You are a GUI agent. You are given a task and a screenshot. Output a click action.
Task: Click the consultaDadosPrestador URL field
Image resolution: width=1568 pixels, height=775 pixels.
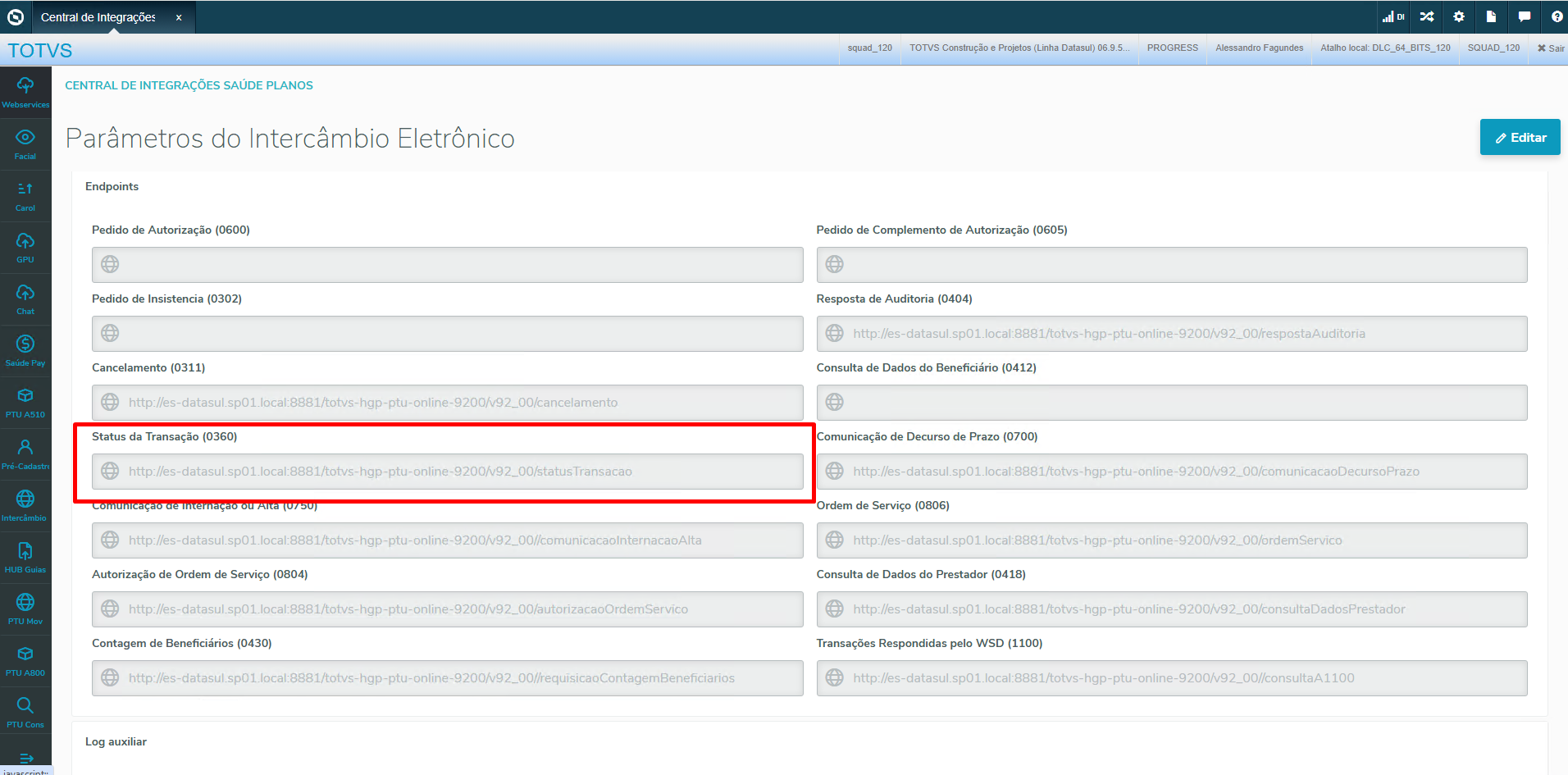click(x=1171, y=609)
